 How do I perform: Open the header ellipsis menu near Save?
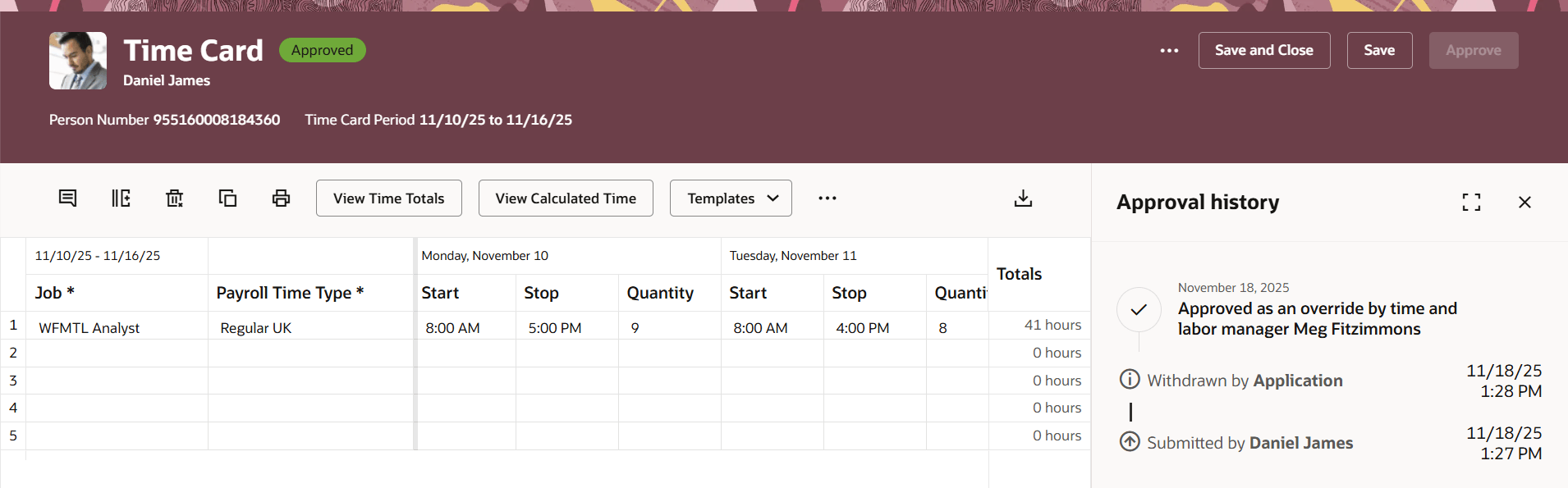click(1169, 50)
